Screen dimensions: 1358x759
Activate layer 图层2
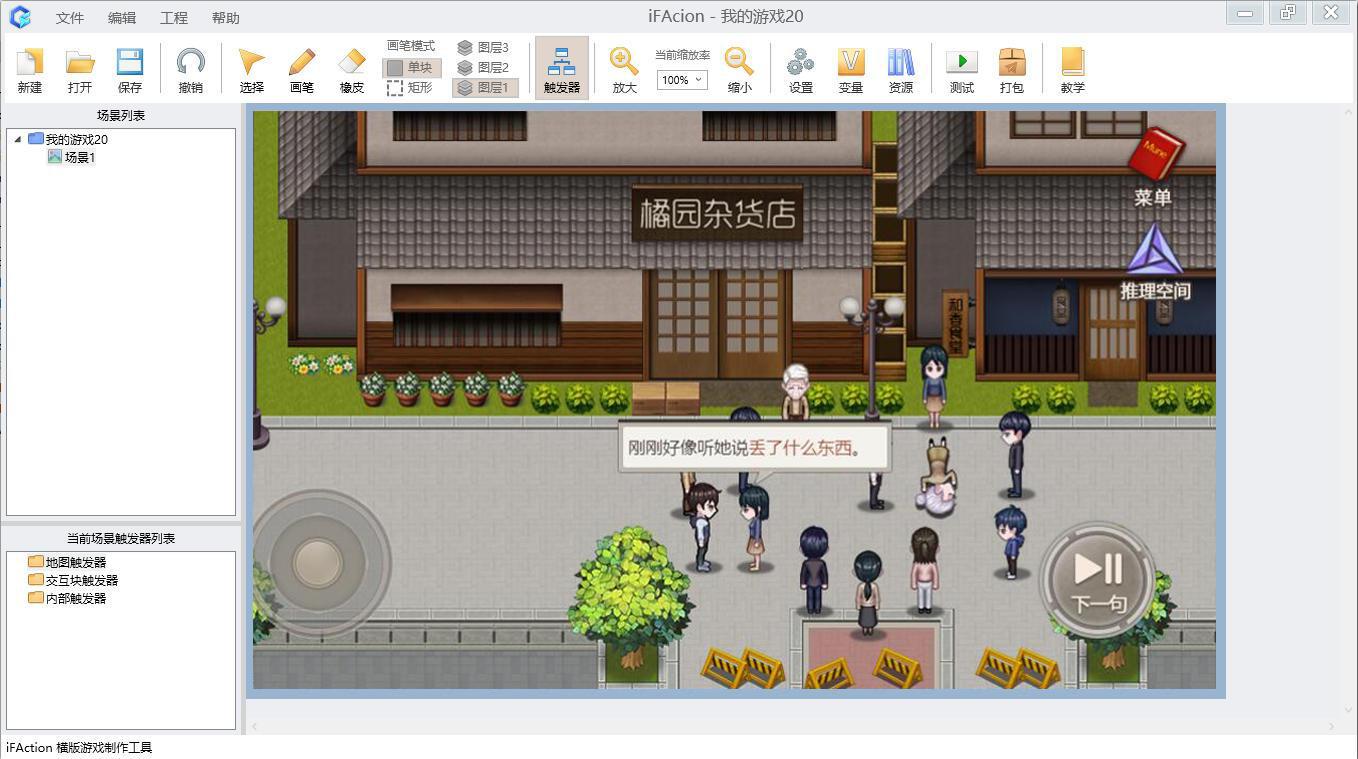484,67
